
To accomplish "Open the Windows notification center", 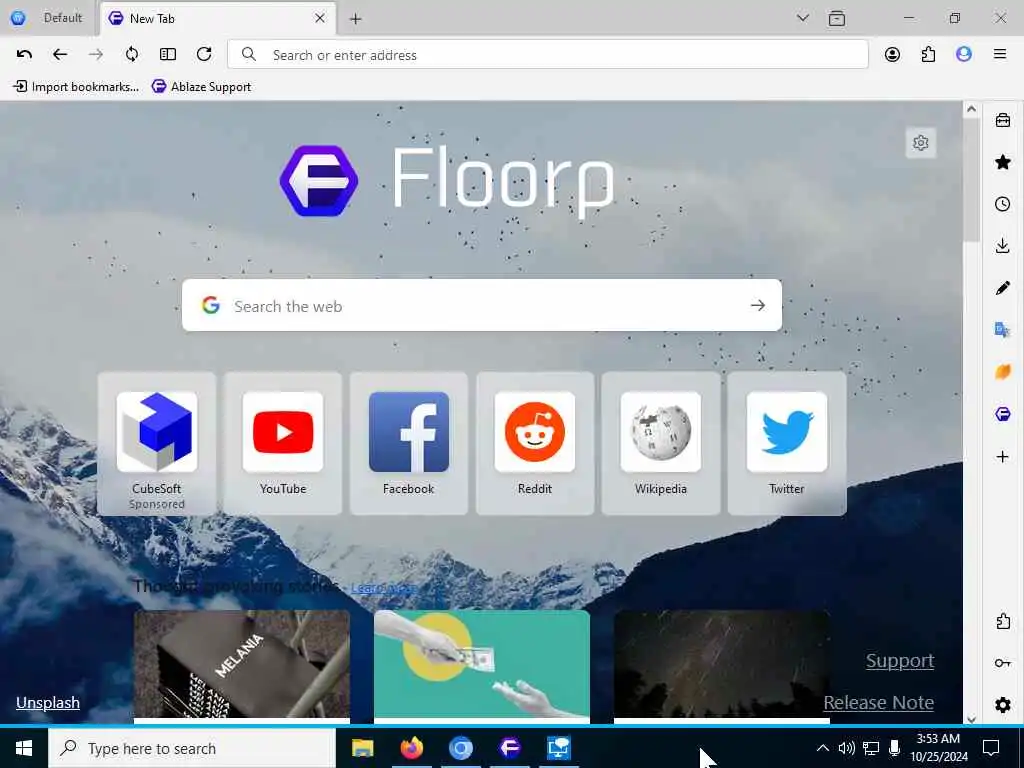I will [991, 748].
